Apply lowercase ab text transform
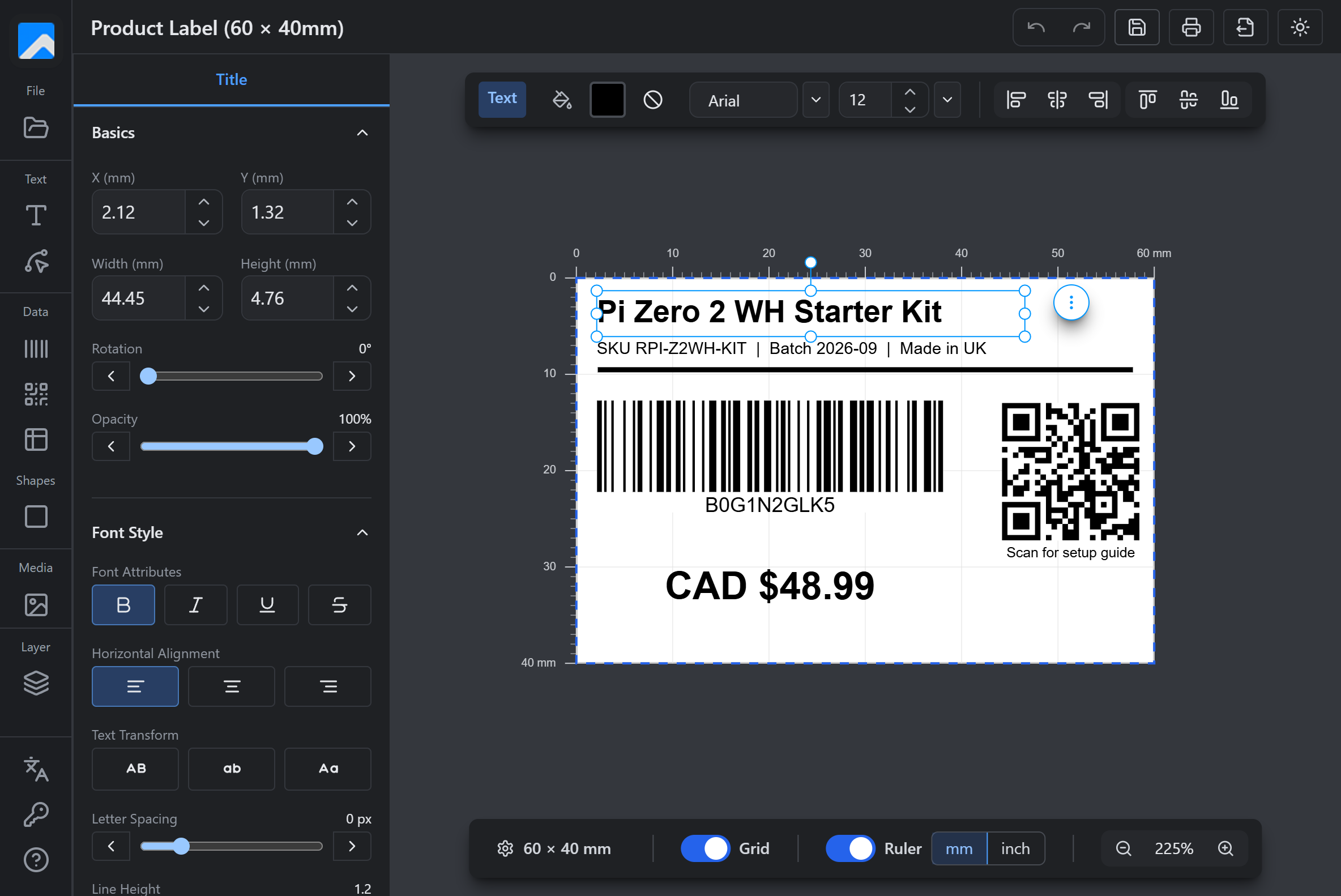The width and height of the screenshot is (1341, 896). 232,769
